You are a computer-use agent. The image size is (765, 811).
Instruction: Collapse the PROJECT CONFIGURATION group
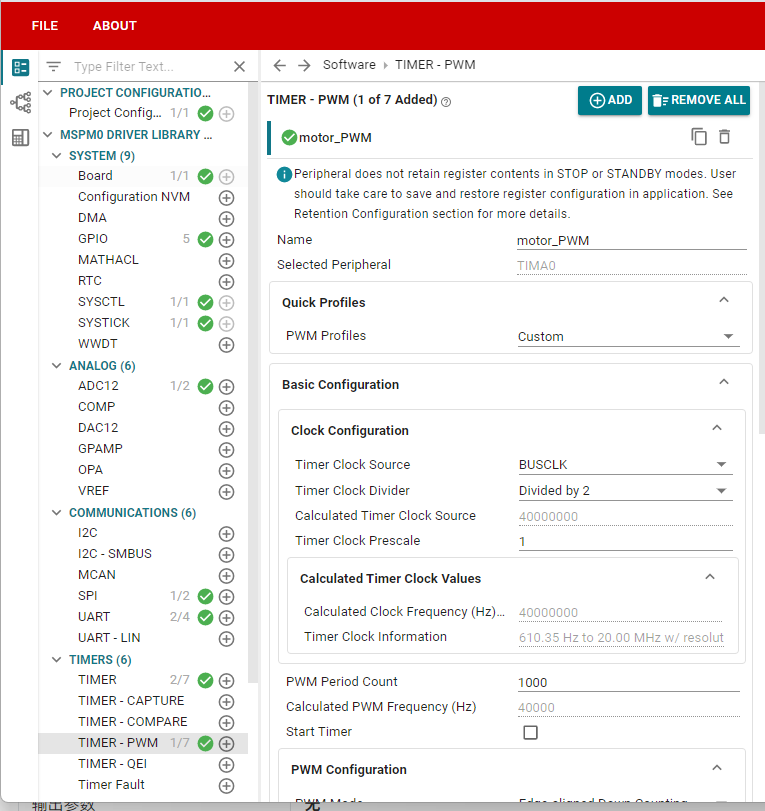point(48,93)
